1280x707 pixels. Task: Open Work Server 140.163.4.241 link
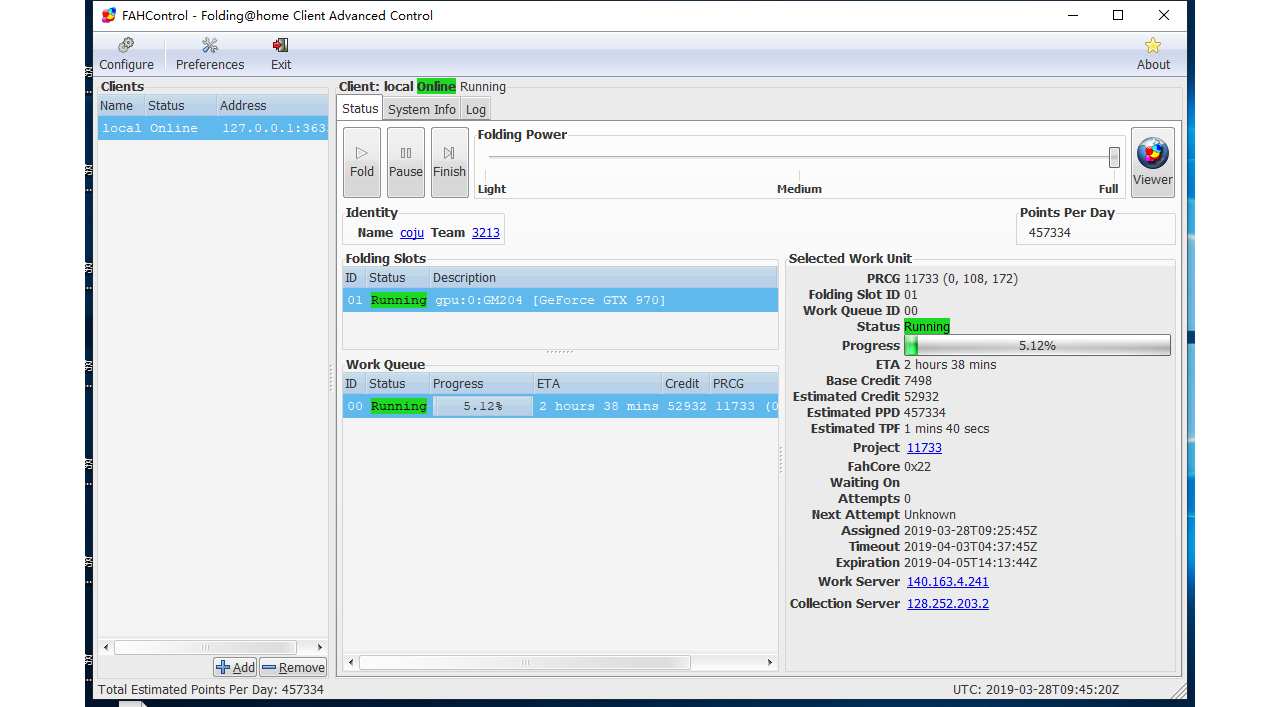947,582
